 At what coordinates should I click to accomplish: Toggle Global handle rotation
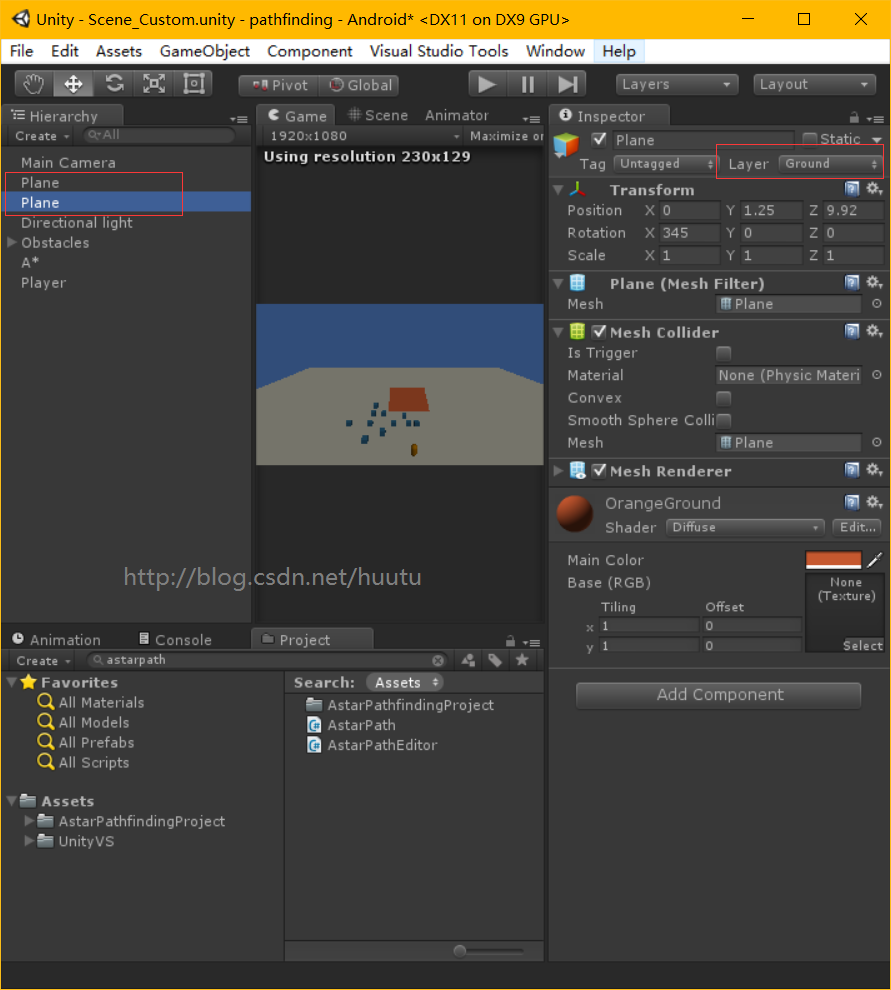pos(360,85)
